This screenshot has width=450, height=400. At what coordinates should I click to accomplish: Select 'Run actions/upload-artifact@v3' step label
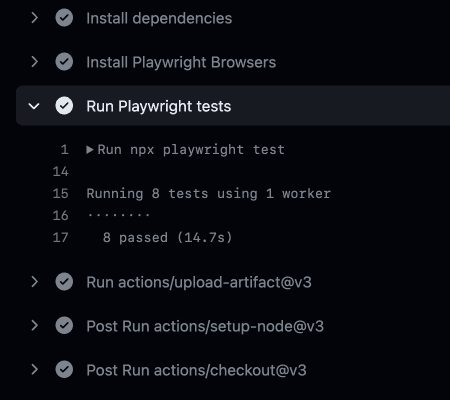(x=199, y=282)
